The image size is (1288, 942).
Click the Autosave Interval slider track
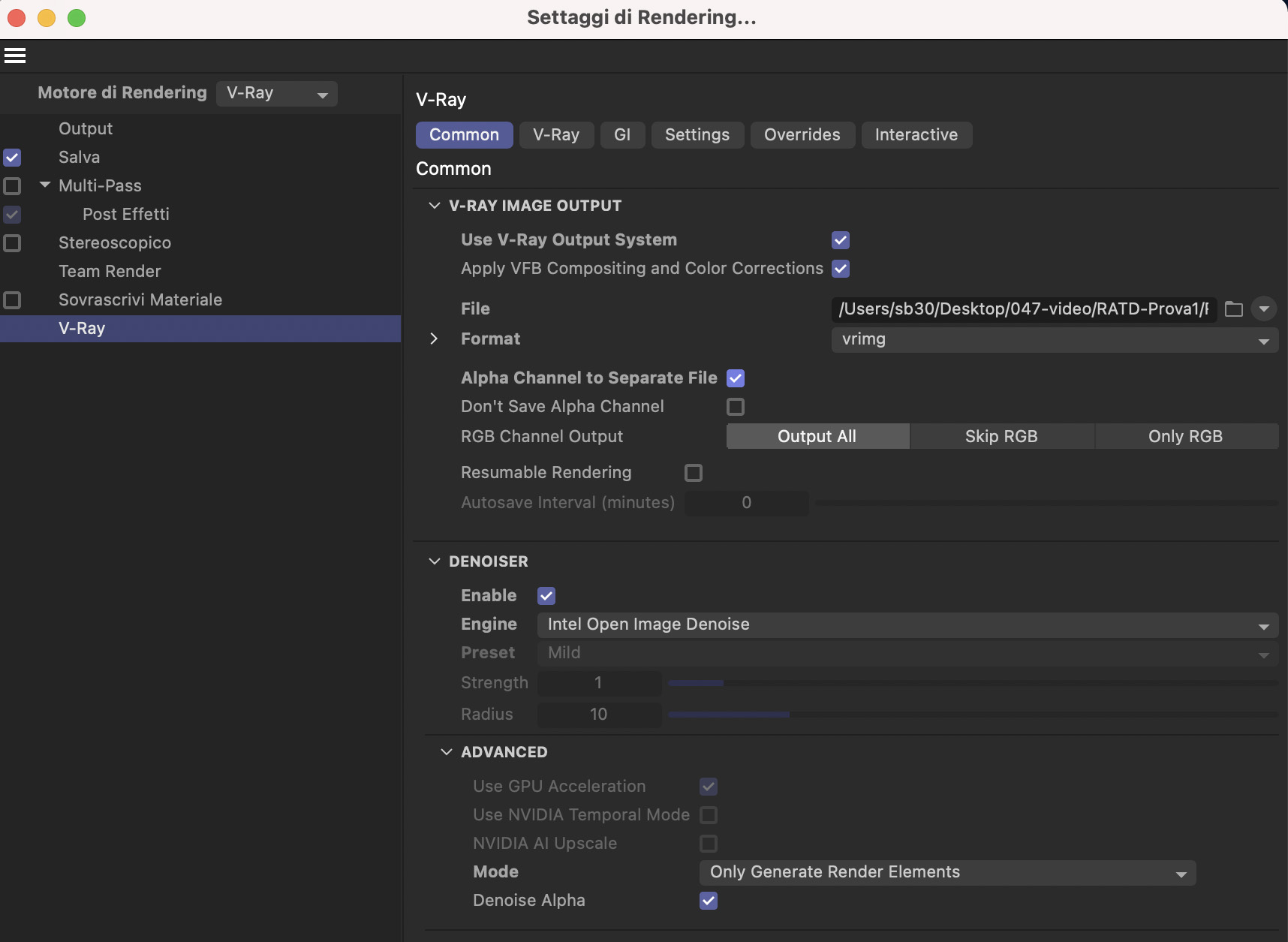pos(1046,503)
